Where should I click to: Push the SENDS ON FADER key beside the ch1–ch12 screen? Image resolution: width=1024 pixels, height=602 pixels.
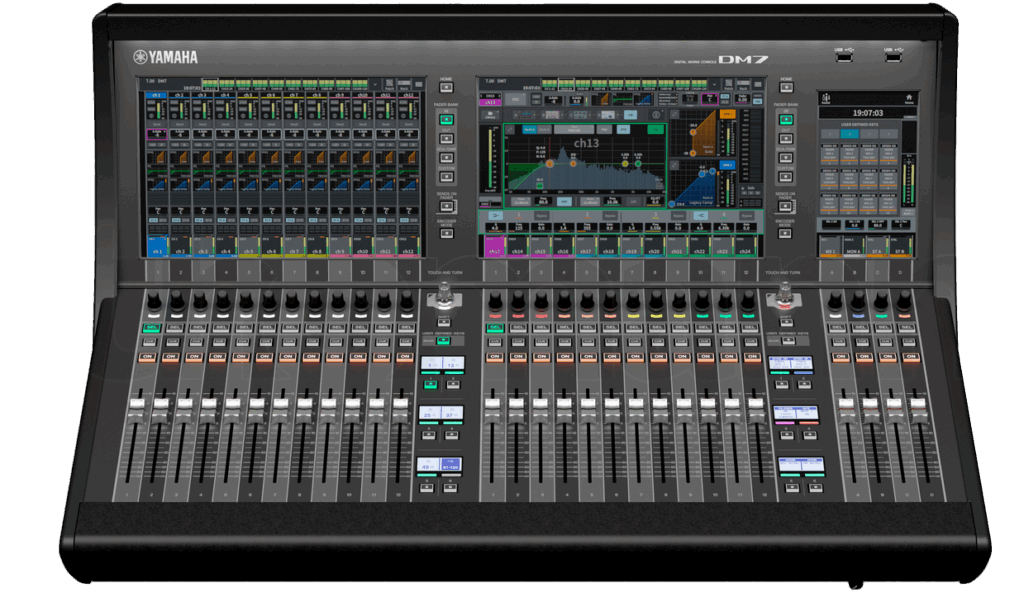pyautogui.click(x=447, y=206)
